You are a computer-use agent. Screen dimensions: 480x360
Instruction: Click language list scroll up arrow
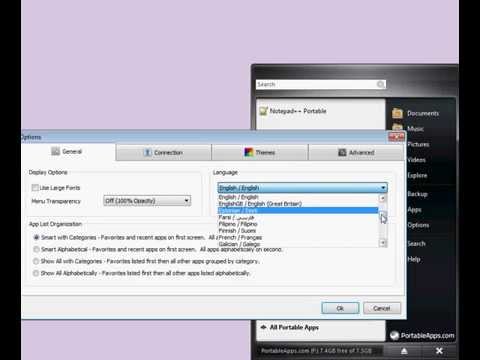(383, 198)
